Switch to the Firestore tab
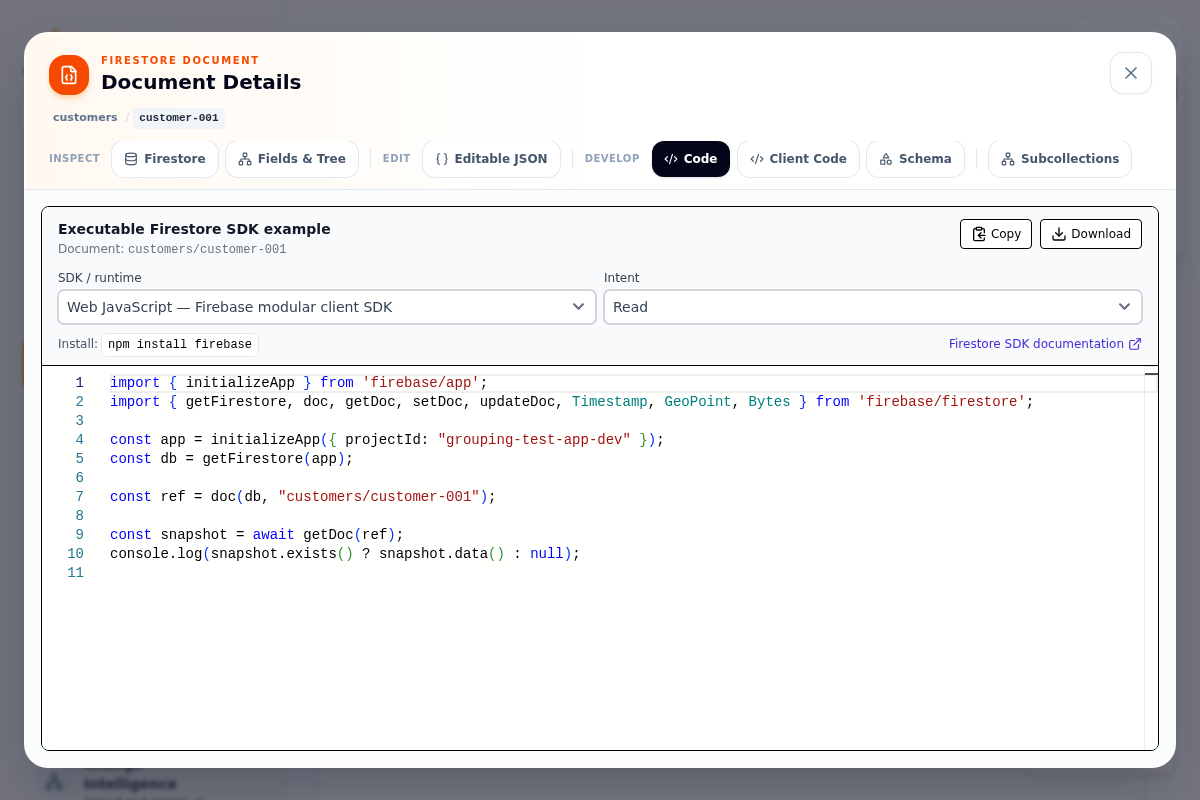Viewport: 1200px width, 800px height. coord(165,159)
